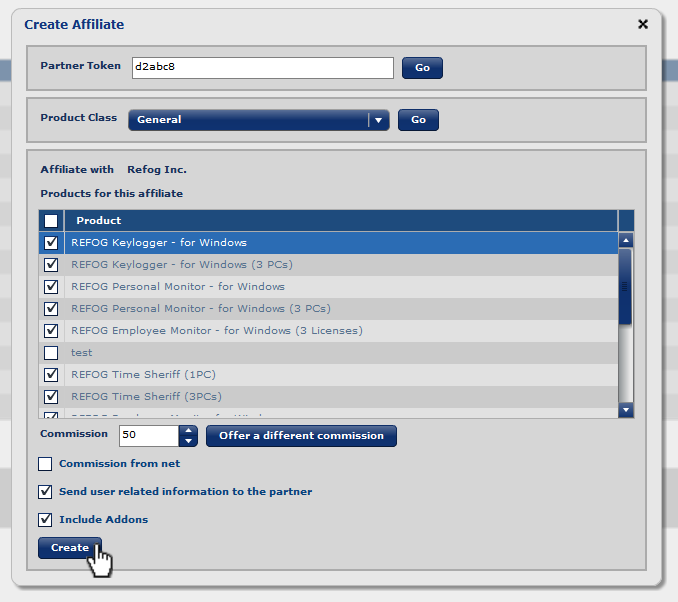Screen dimensions: 678x602
Task: Uncheck REFOG Personal Monitor - for Windows (3 PCs)
Action: coord(51,309)
